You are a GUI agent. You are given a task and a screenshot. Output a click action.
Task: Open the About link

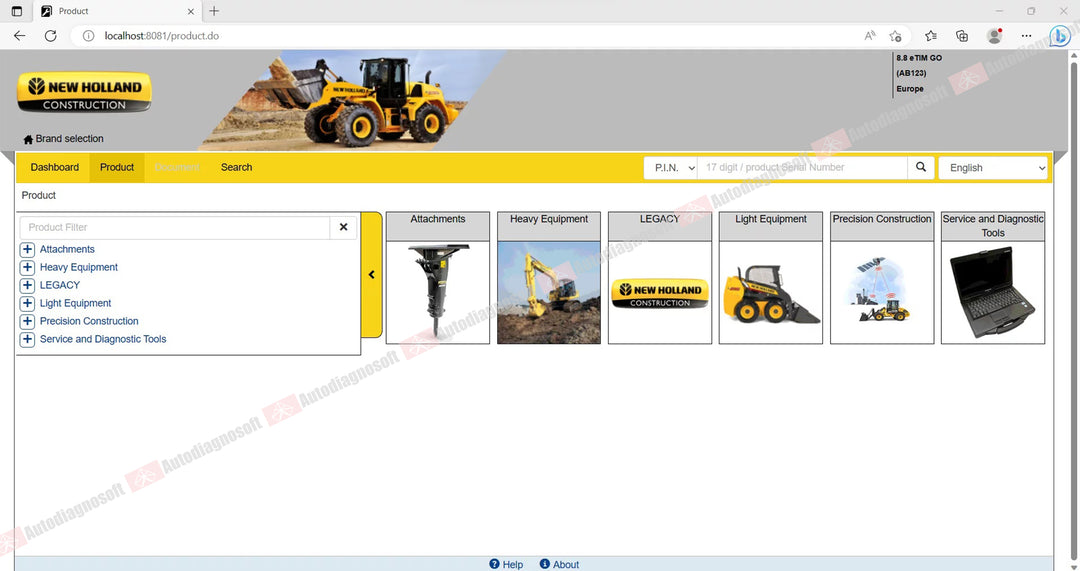point(566,564)
